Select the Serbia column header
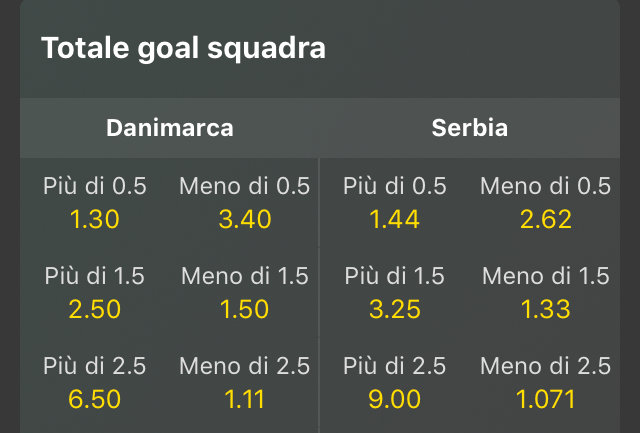 pos(469,128)
